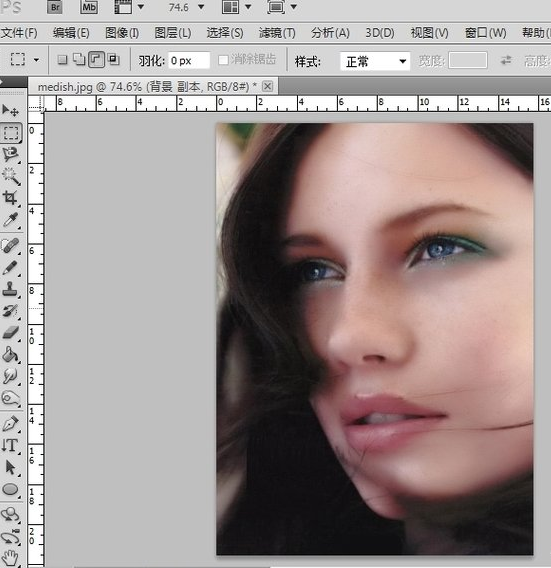
Task: Select the Smudge tool
Action: (x=11, y=377)
